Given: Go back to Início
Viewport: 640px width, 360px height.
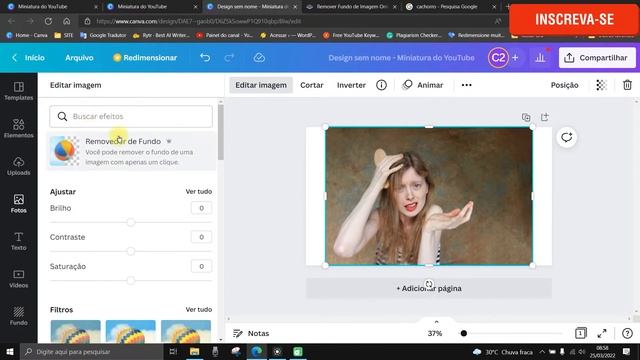Looking at the screenshot, I should (29, 58).
